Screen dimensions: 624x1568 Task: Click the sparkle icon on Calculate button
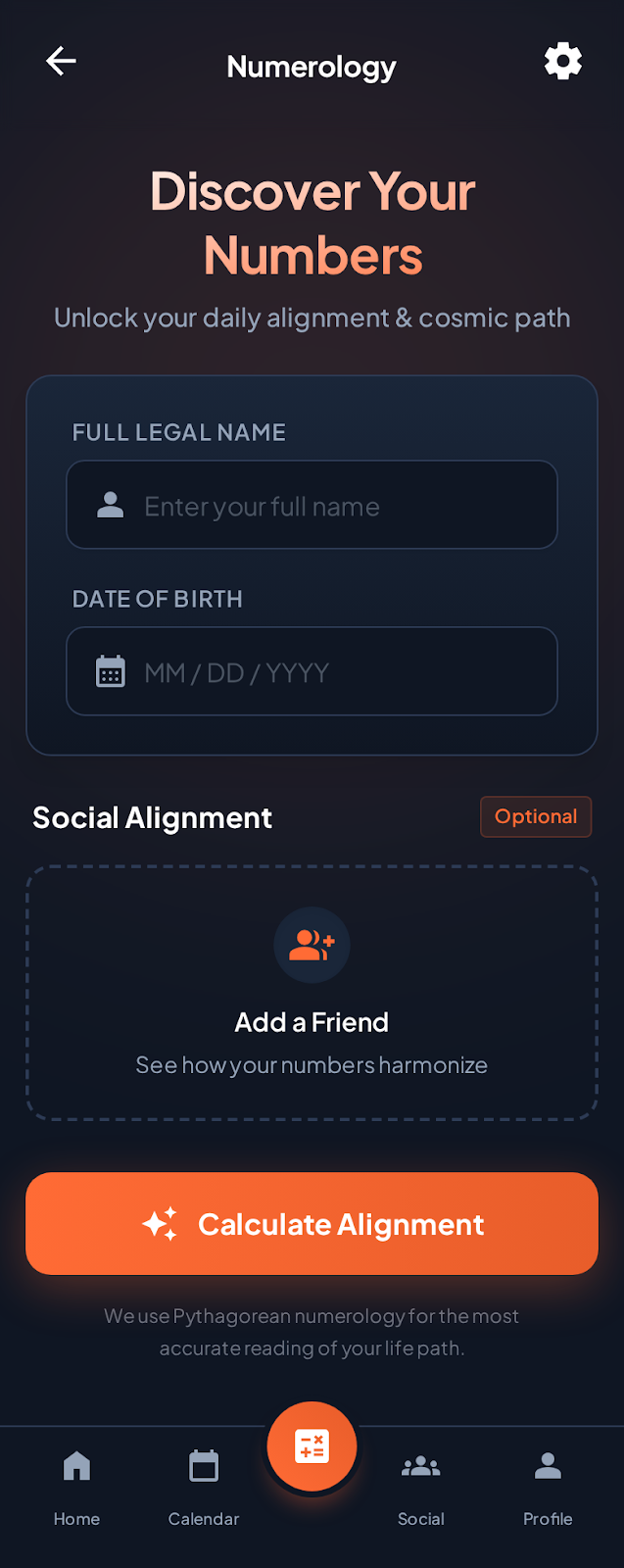161,1224
